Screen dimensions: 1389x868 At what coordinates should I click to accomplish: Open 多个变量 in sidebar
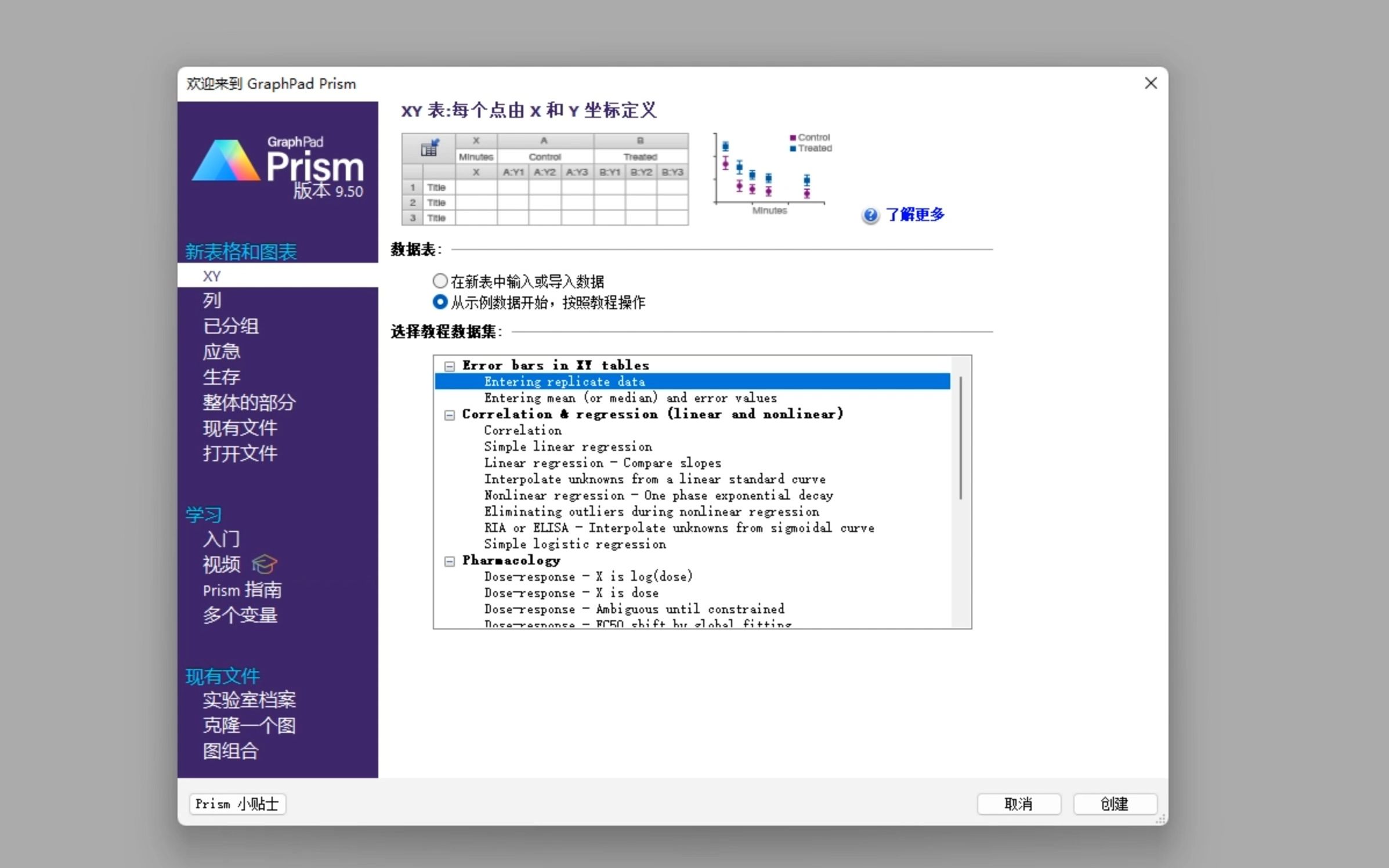[x=240, y=616]
